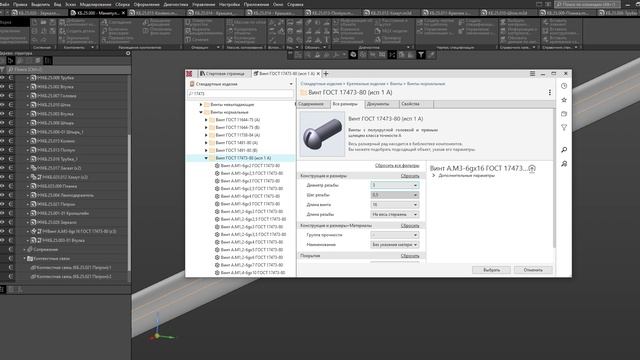Expand Винт ГОСТ 11738-84 (А) folder
Screen dimensions: 640x360
tap(206, 135)
